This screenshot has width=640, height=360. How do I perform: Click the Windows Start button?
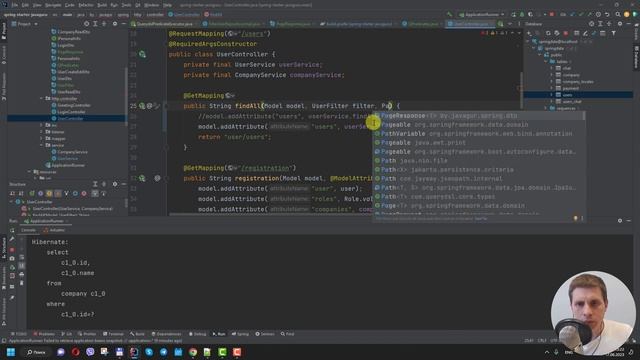click(x=11, y=352)
